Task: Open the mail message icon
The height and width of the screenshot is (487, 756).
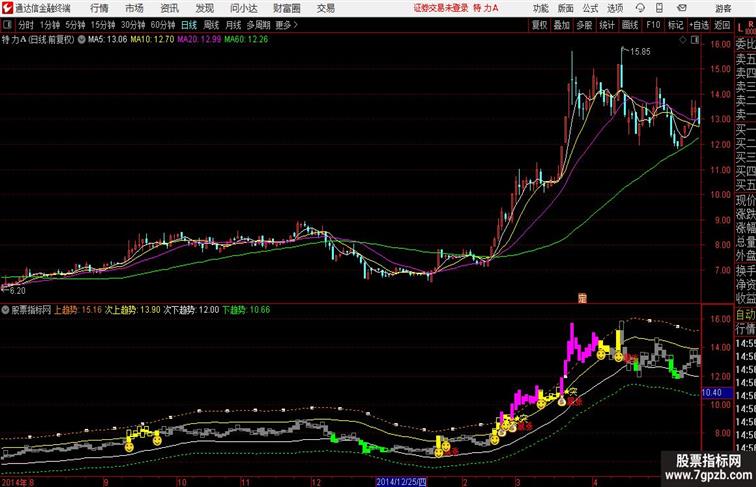Action: (682, 8)
